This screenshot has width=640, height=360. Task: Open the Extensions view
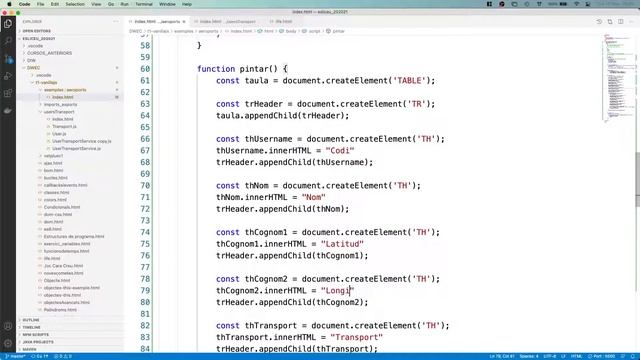click(x=8, y=93)
